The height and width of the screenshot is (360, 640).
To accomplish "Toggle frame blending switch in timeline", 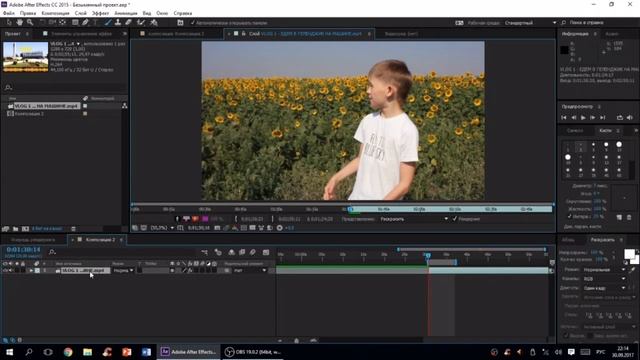I will [x=242, y=252].
